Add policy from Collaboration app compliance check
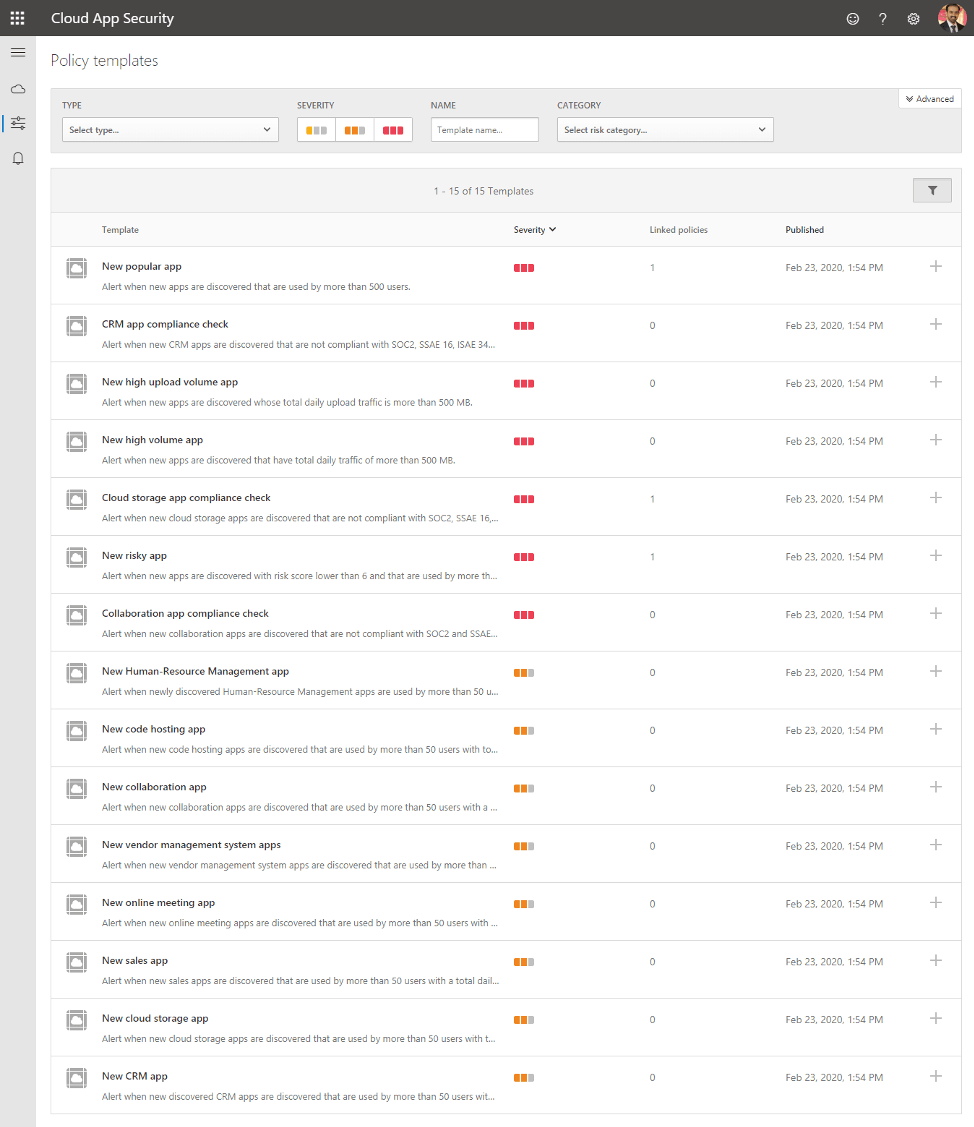Image resolution: width=974 pixels, height=1127 pixels. pos(936,614)
